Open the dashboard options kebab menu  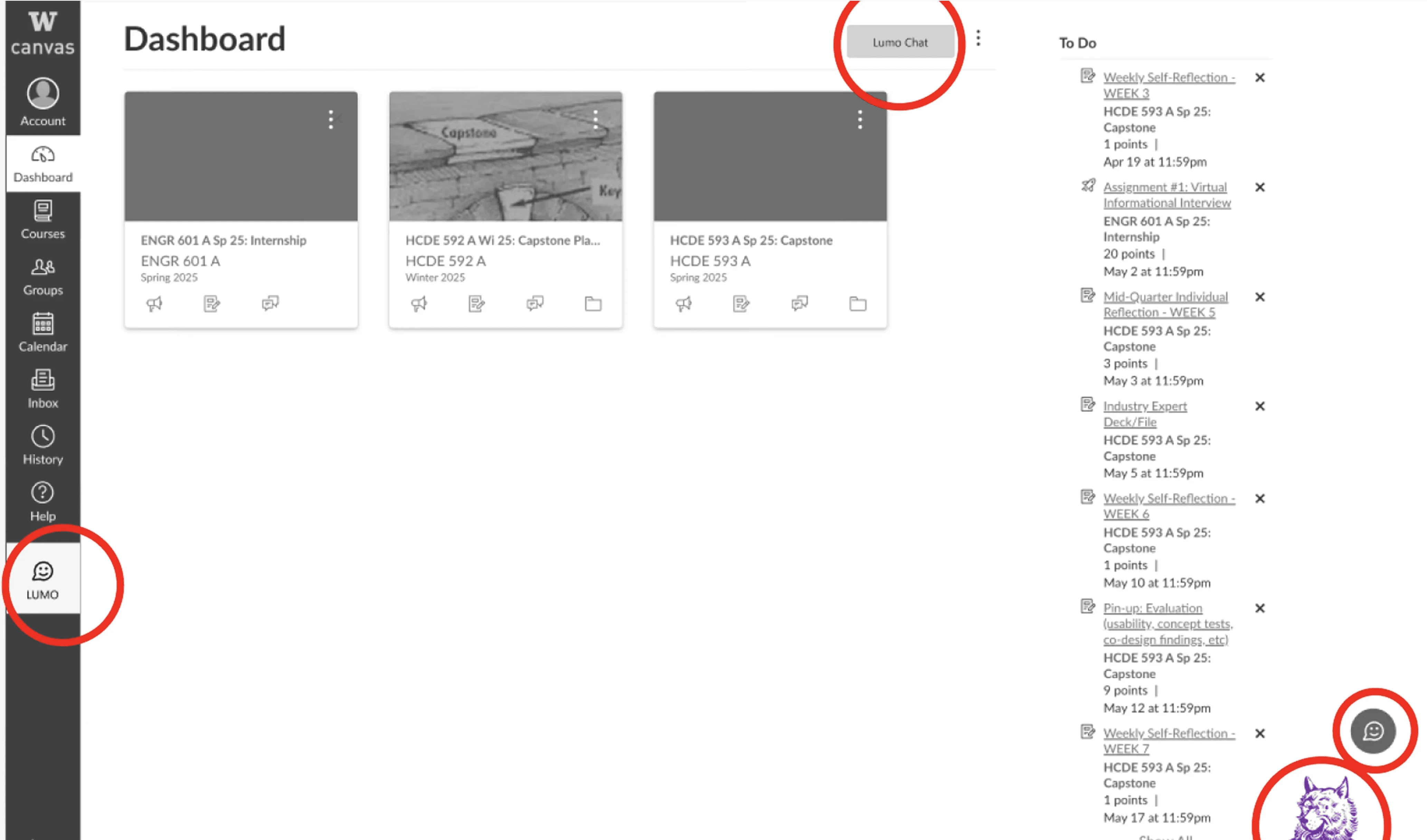click(978, 38)
